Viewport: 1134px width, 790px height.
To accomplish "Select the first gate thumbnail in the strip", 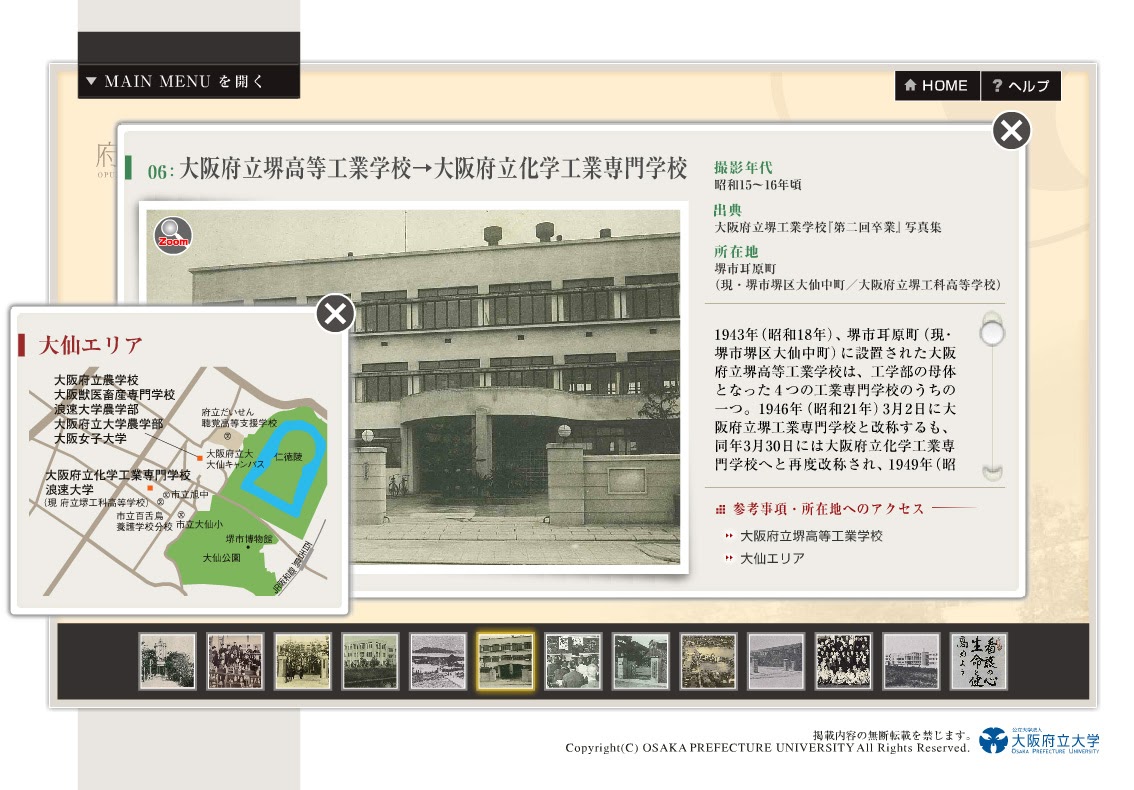I will [x=168, y=660].
